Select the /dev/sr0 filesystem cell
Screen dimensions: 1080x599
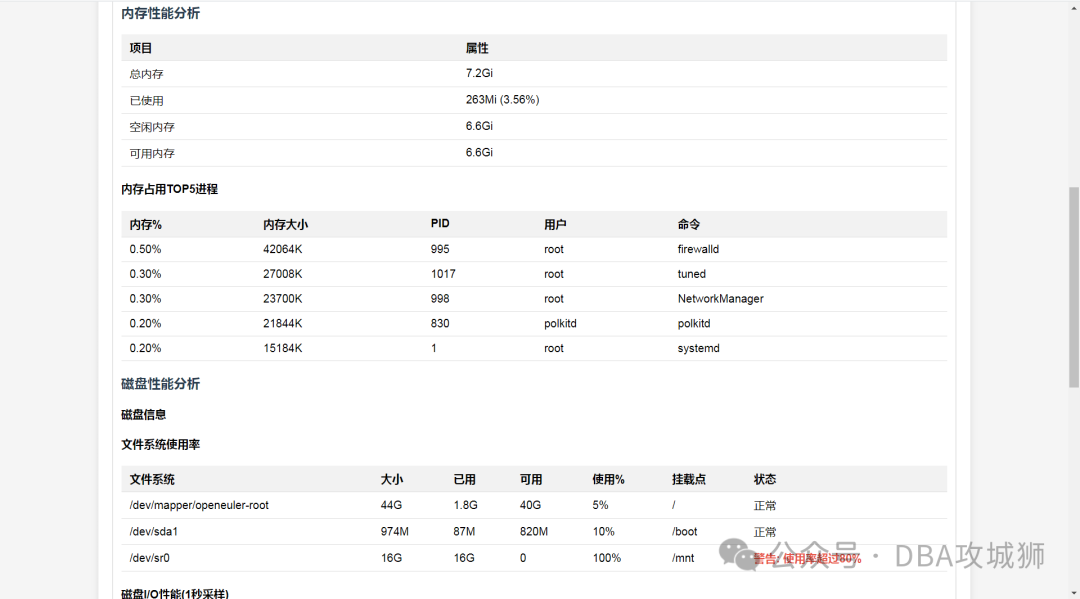click(x=149, y=558)
